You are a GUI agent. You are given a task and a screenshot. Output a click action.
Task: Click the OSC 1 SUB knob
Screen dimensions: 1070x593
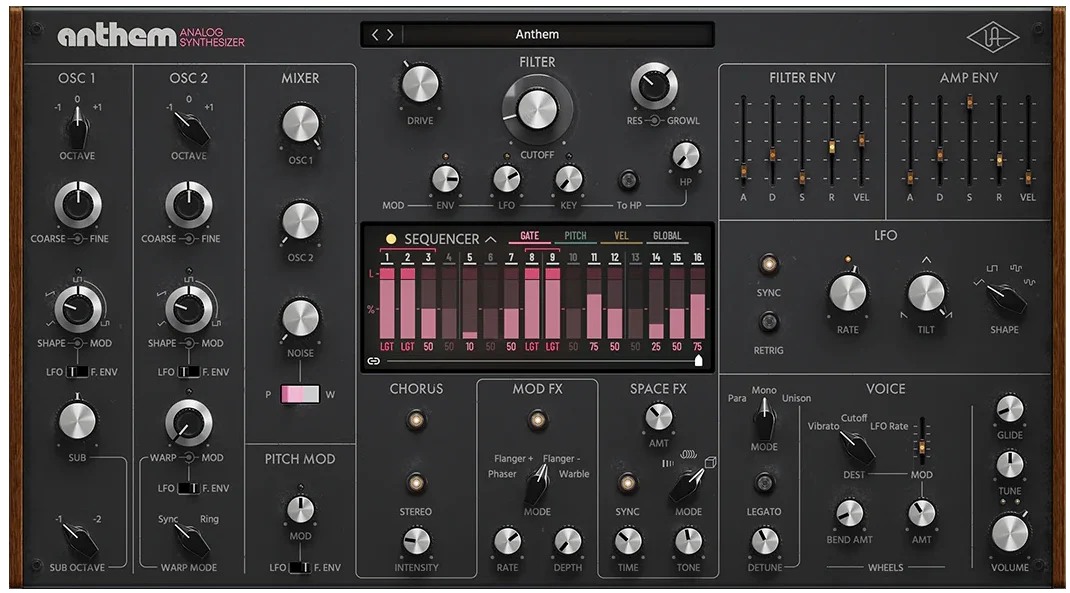[x=77, y=420]
